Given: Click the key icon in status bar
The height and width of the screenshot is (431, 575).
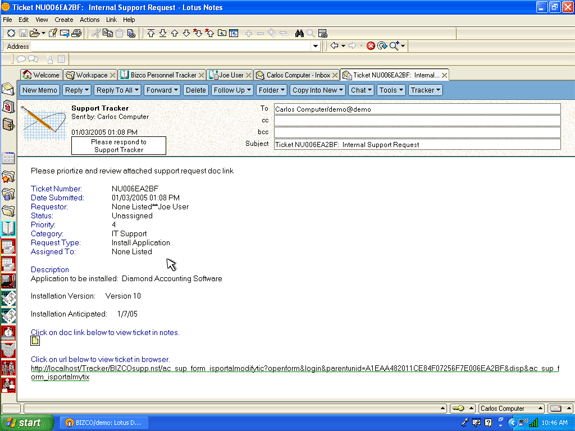Looking at the screenshot, I should click(458, 408).
